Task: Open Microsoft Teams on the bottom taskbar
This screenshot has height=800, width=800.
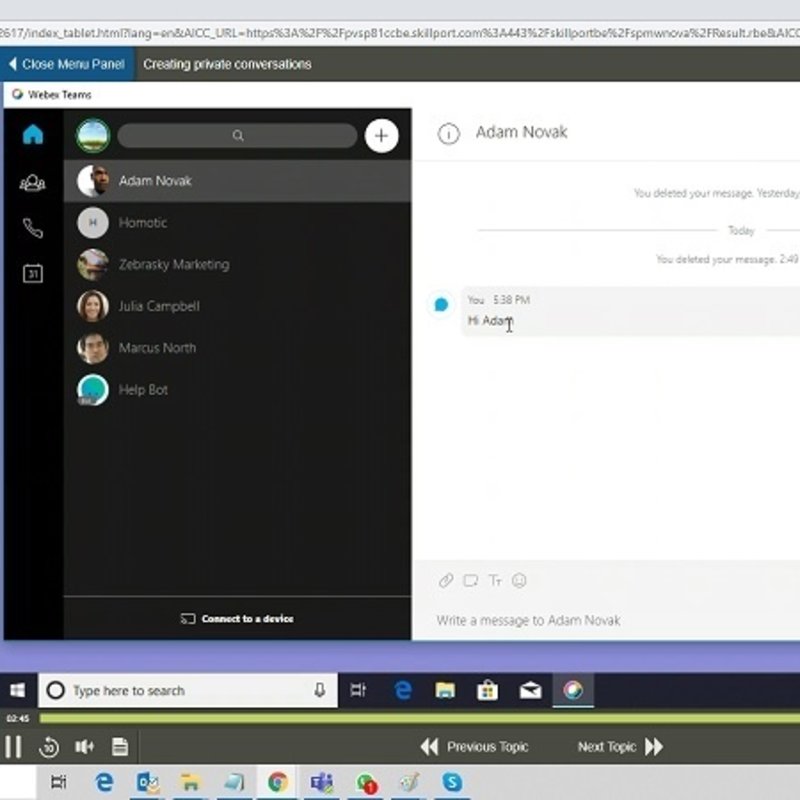Action: (321, 782)
